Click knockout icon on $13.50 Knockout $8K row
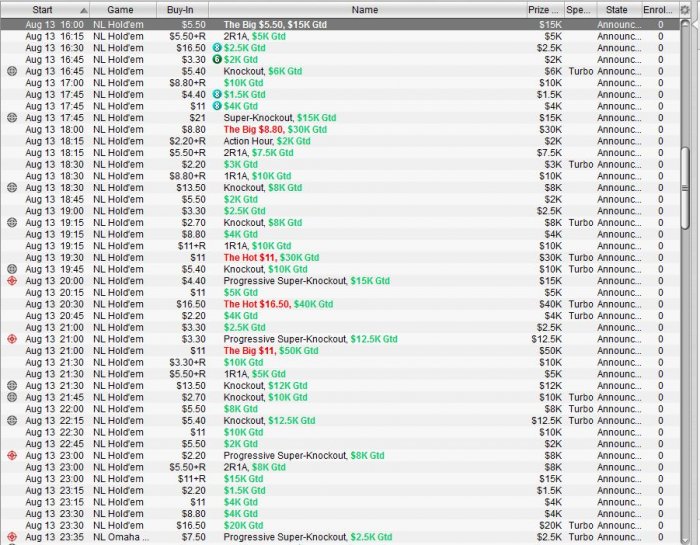The image size is (700, 545). click(x=12, y=187)
